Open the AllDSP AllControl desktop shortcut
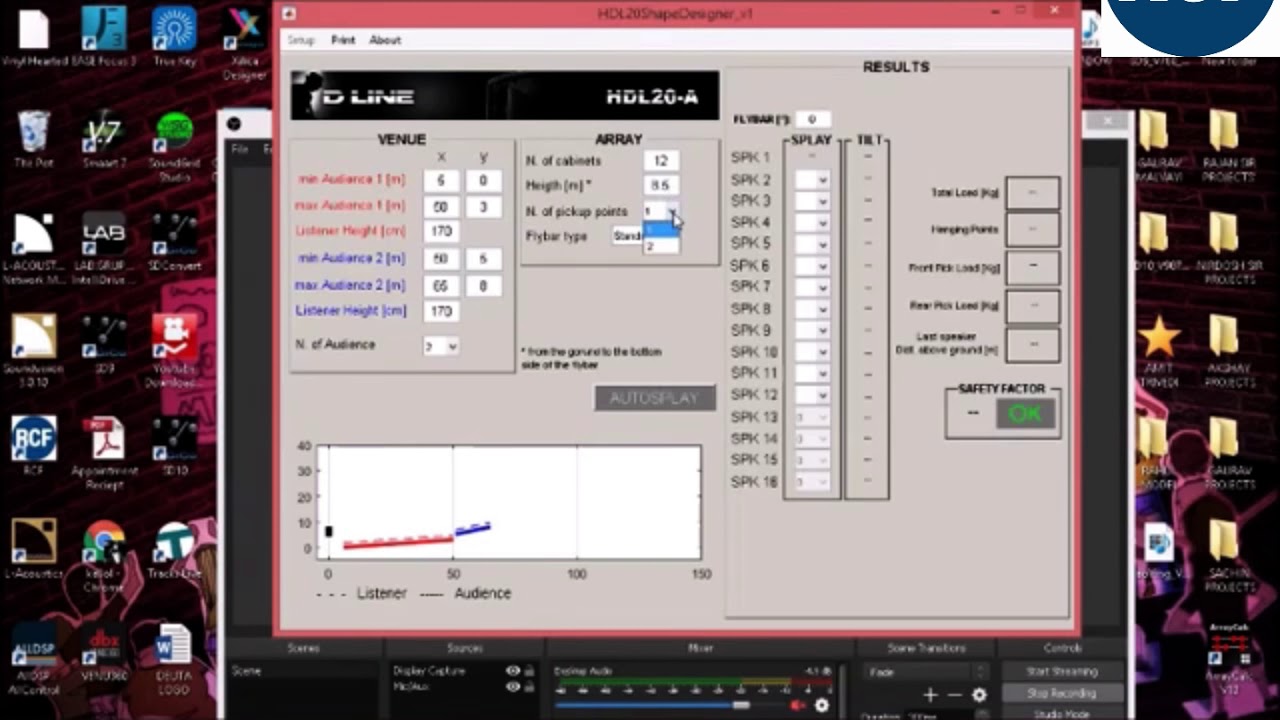The width and height of the screenshot is (1280, 720). click(33, 660)
